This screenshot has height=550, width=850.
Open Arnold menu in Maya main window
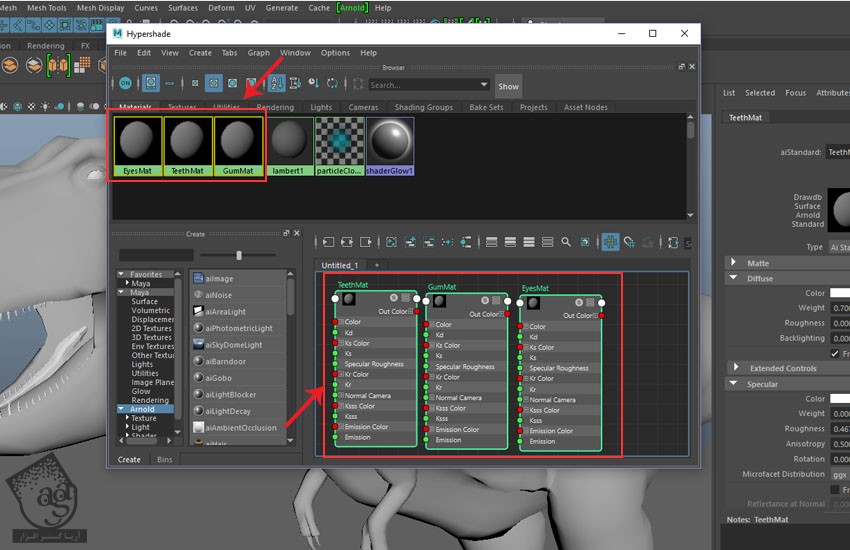(352, 8)
